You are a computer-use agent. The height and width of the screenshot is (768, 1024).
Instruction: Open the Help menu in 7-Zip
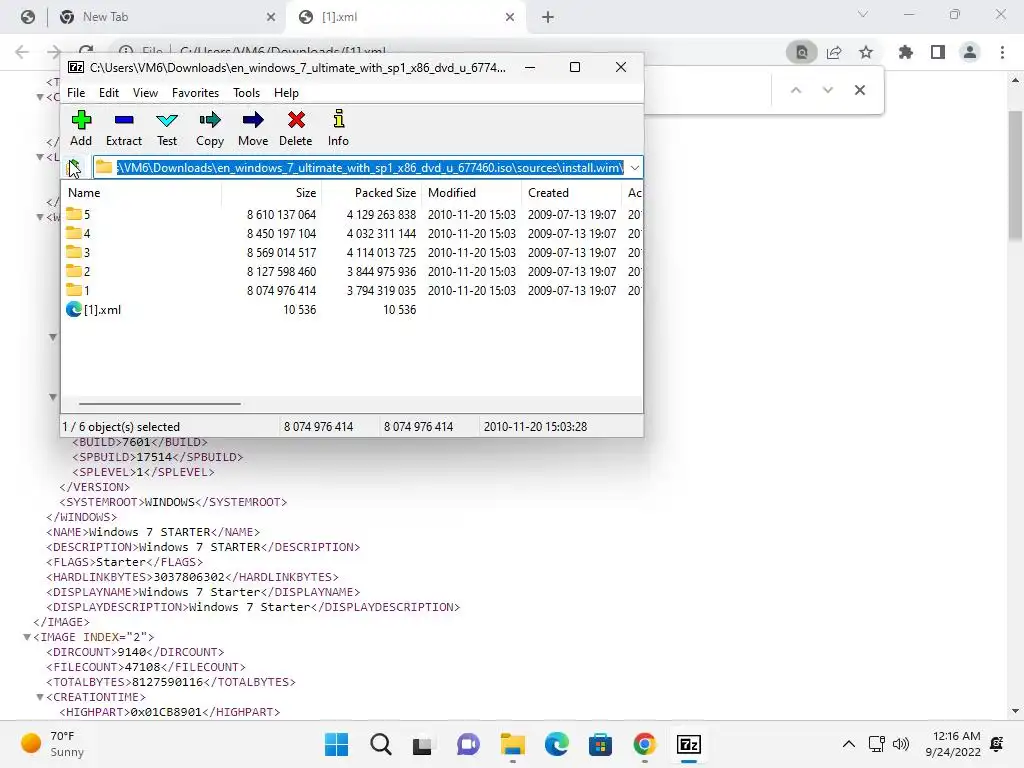point(286,93)
